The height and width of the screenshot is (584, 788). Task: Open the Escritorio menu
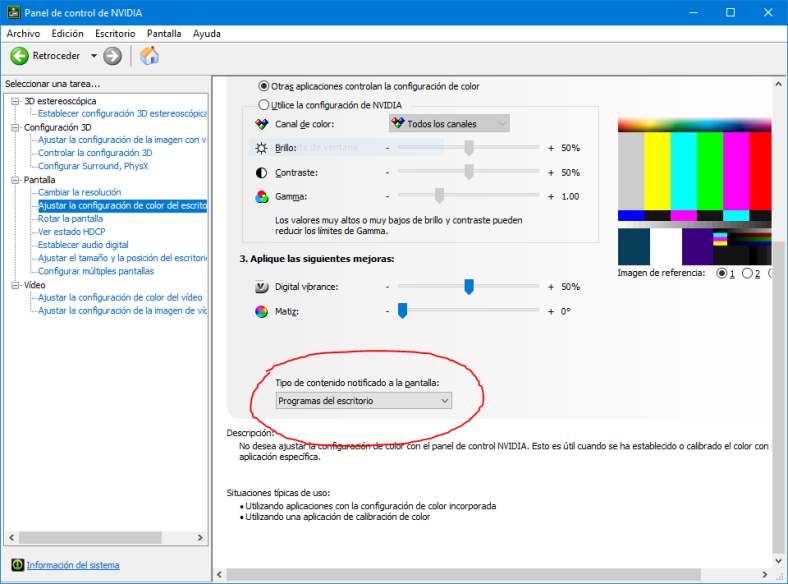(x=115, y=33)
